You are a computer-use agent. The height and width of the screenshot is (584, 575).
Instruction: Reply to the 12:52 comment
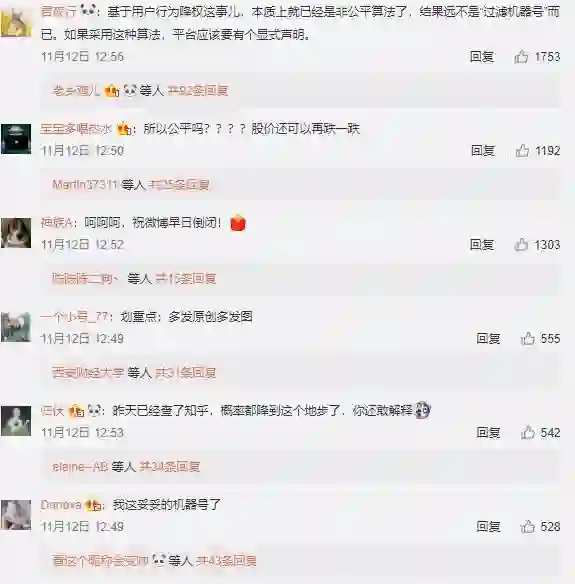(x=482, y=245)
